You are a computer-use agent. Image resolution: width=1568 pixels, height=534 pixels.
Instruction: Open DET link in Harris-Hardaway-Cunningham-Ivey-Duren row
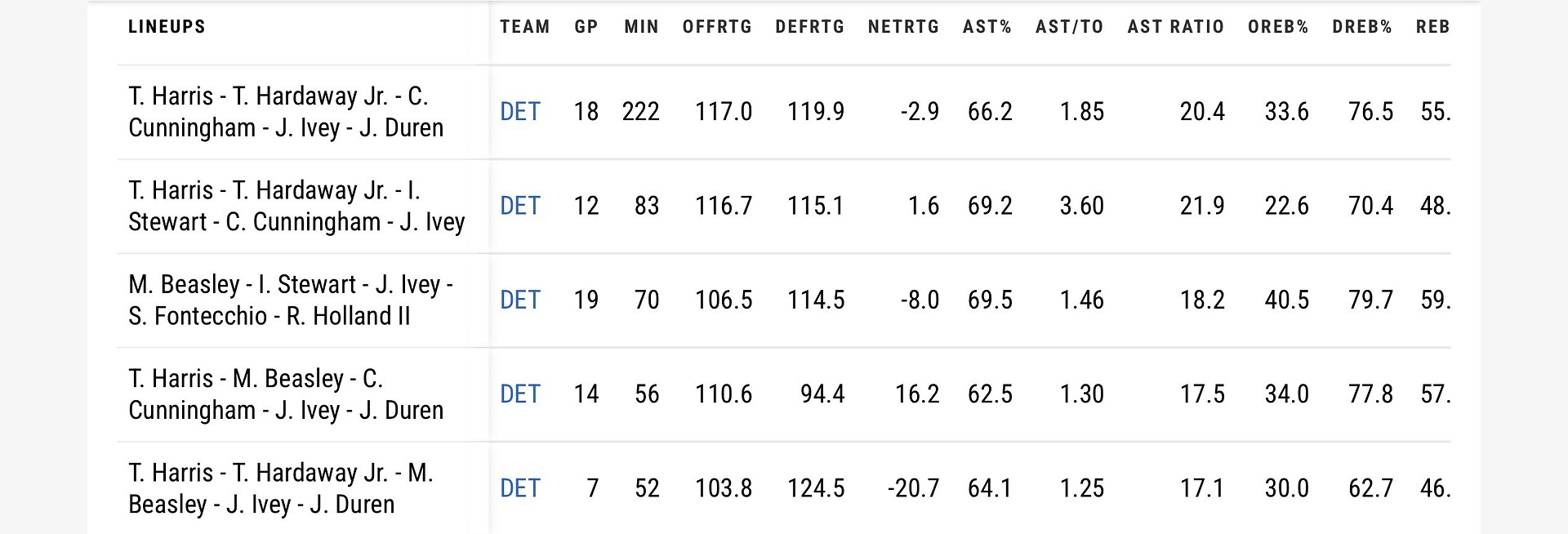pyautogui.click(x=520, y=112)
